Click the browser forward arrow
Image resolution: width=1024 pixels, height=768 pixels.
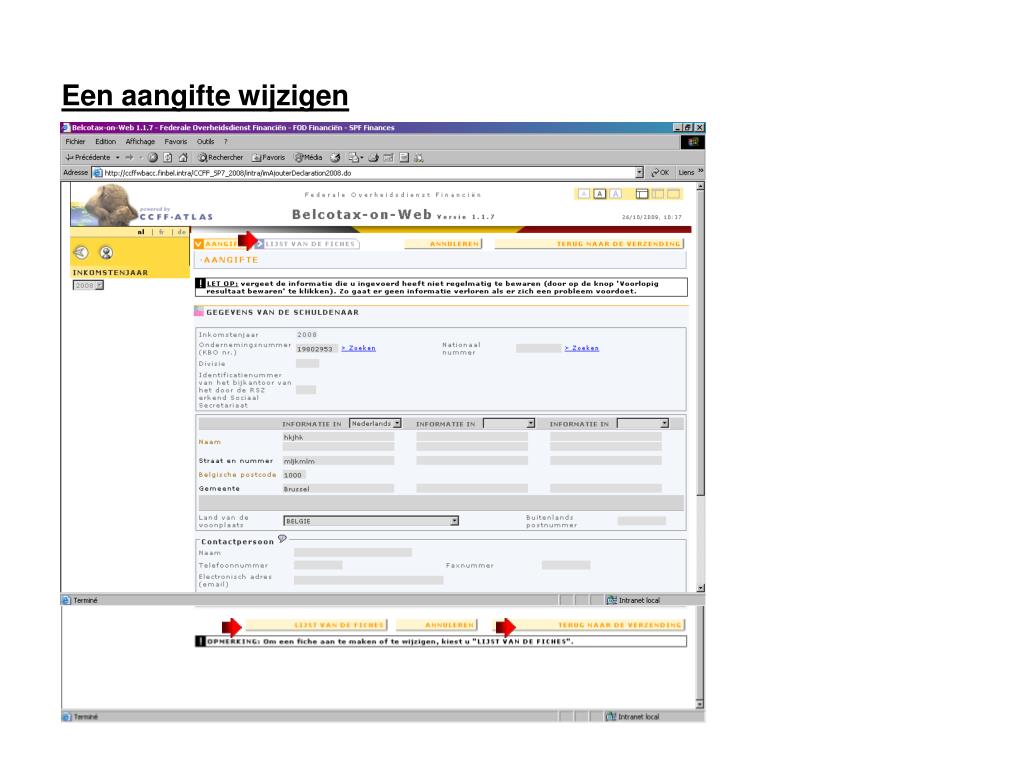click(129, 157)
